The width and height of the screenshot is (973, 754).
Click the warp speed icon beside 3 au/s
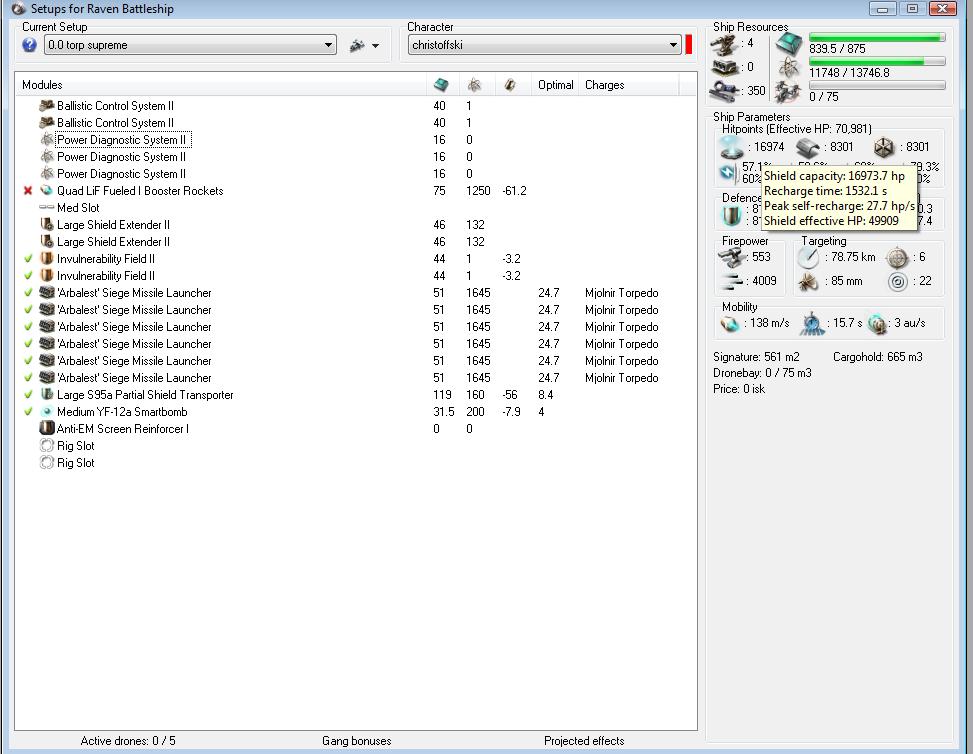pos(877,324)
